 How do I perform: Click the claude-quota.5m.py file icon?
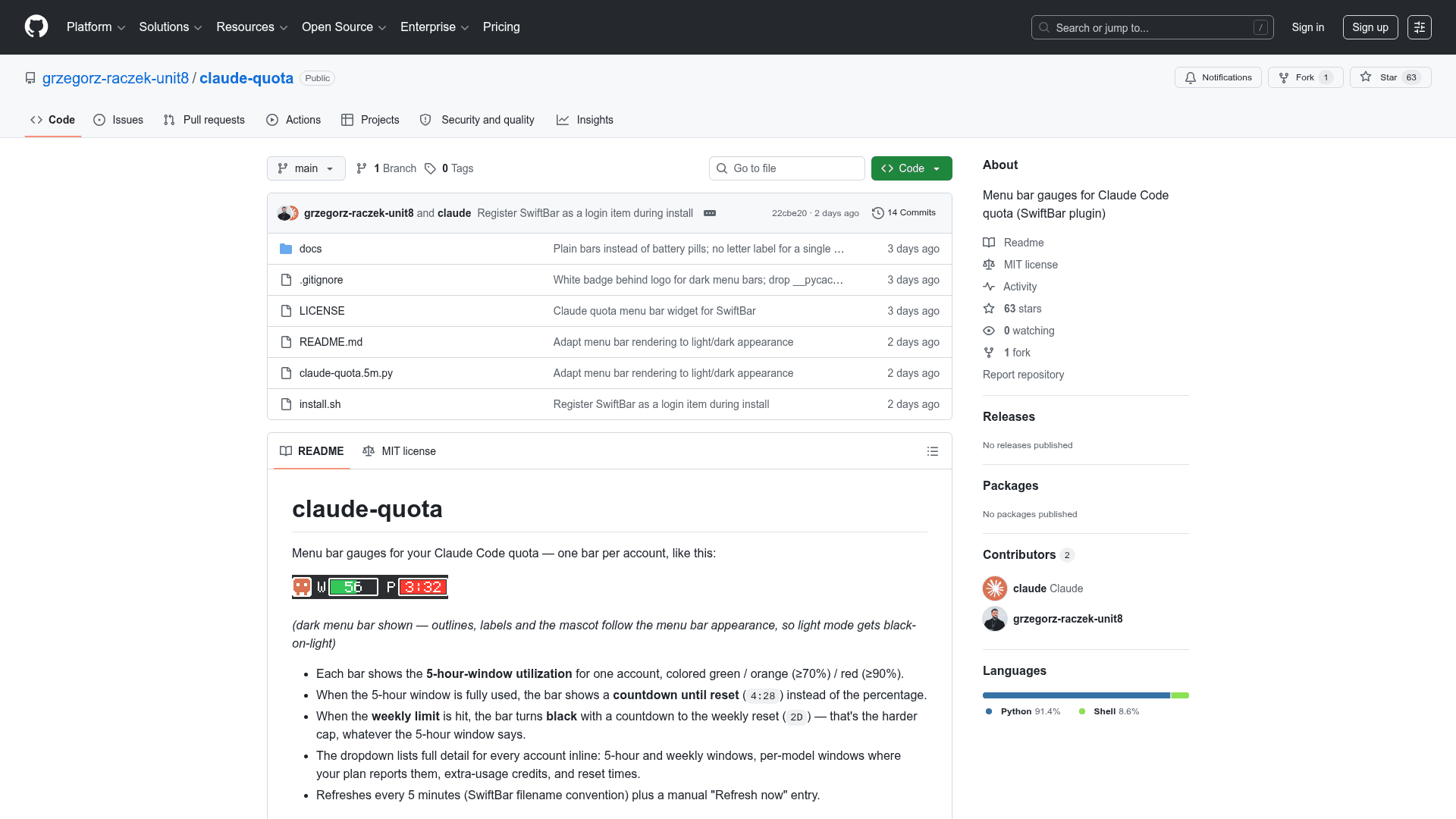pos(286,373)
